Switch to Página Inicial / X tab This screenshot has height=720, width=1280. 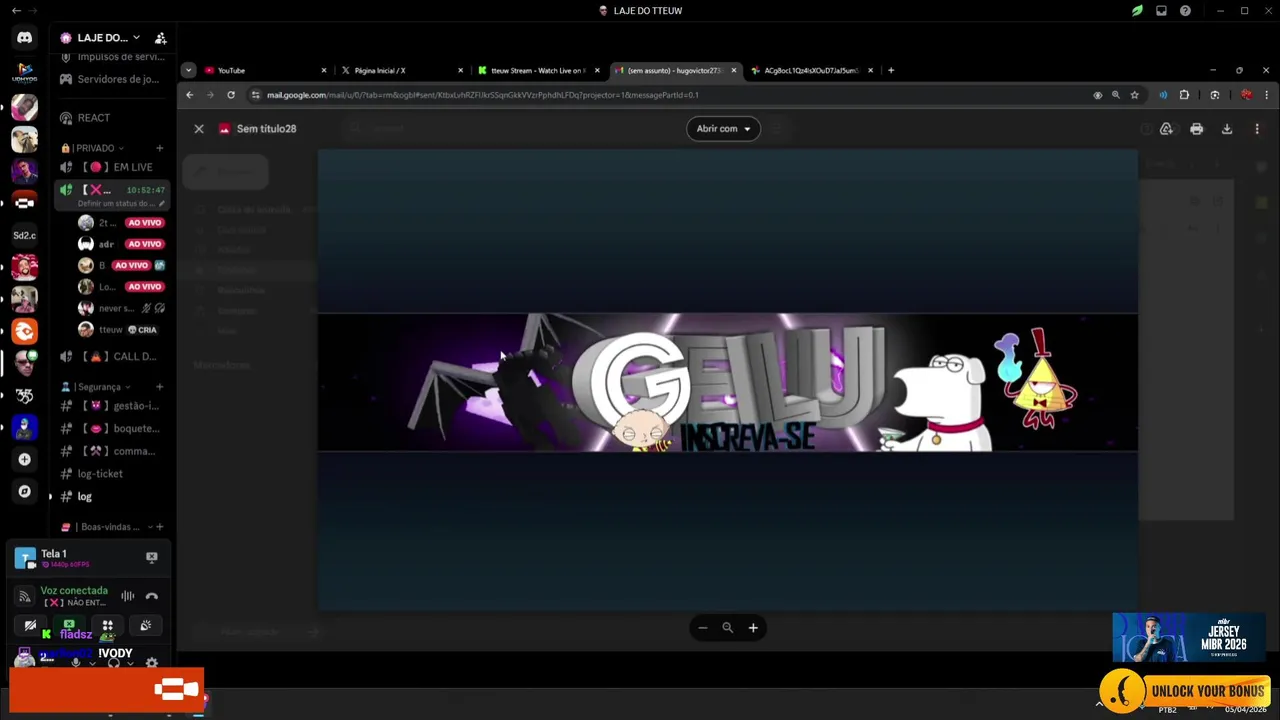coord(402,70)
